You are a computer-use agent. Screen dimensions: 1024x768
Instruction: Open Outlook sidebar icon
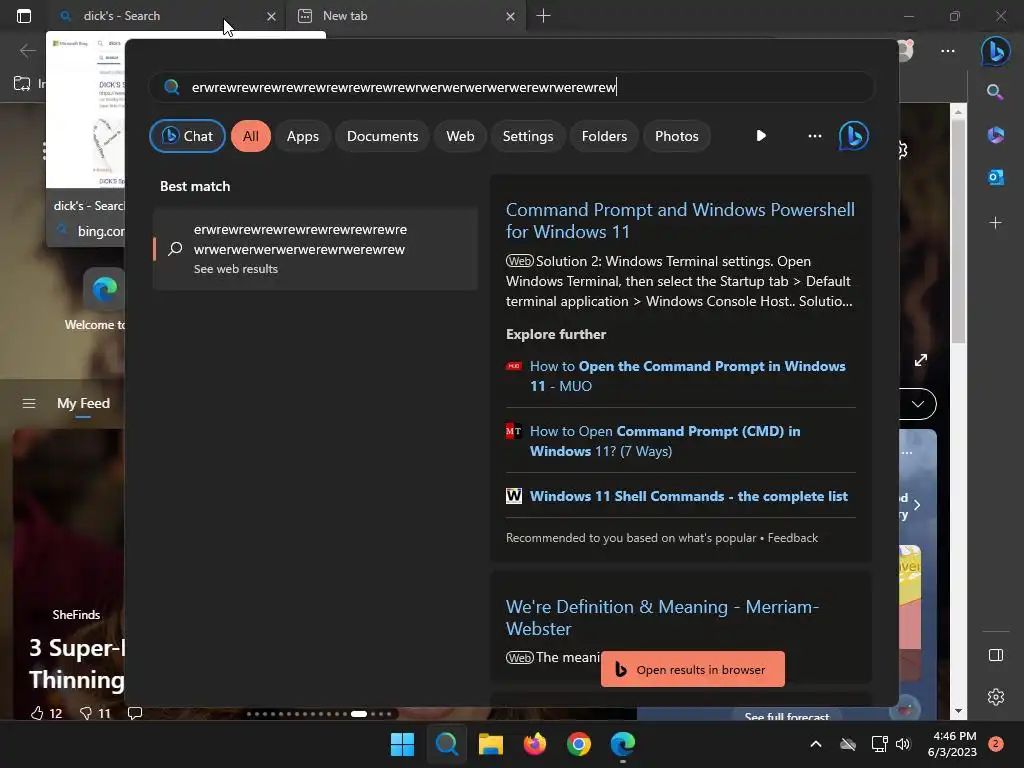click(995, 176)
